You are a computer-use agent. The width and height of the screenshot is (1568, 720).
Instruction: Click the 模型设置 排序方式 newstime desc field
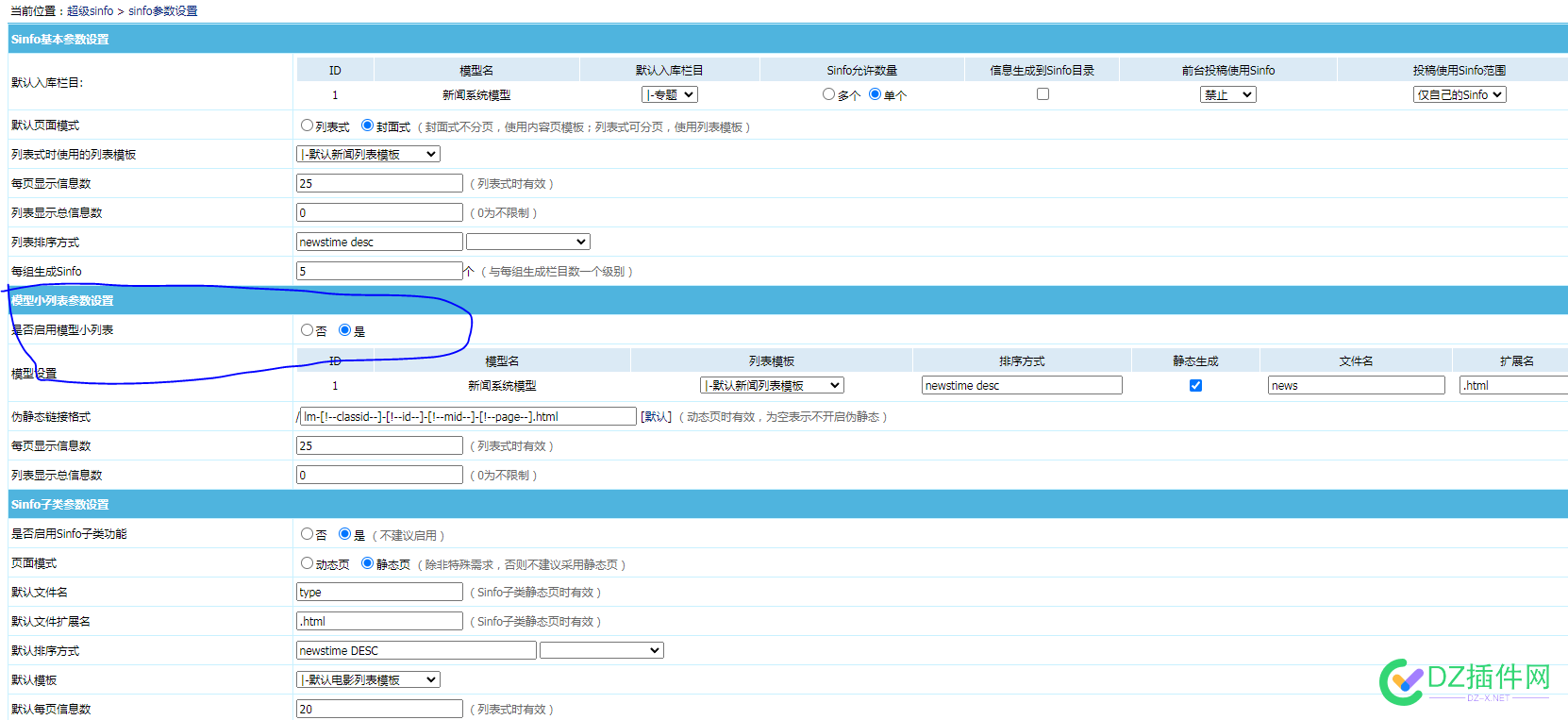(1022, 385)
